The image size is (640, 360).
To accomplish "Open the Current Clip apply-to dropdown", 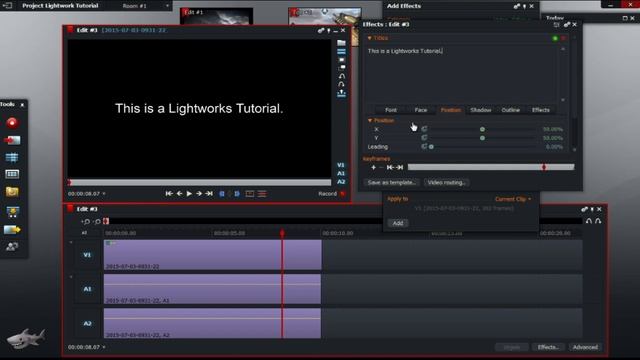I will [x=513, y=199].
